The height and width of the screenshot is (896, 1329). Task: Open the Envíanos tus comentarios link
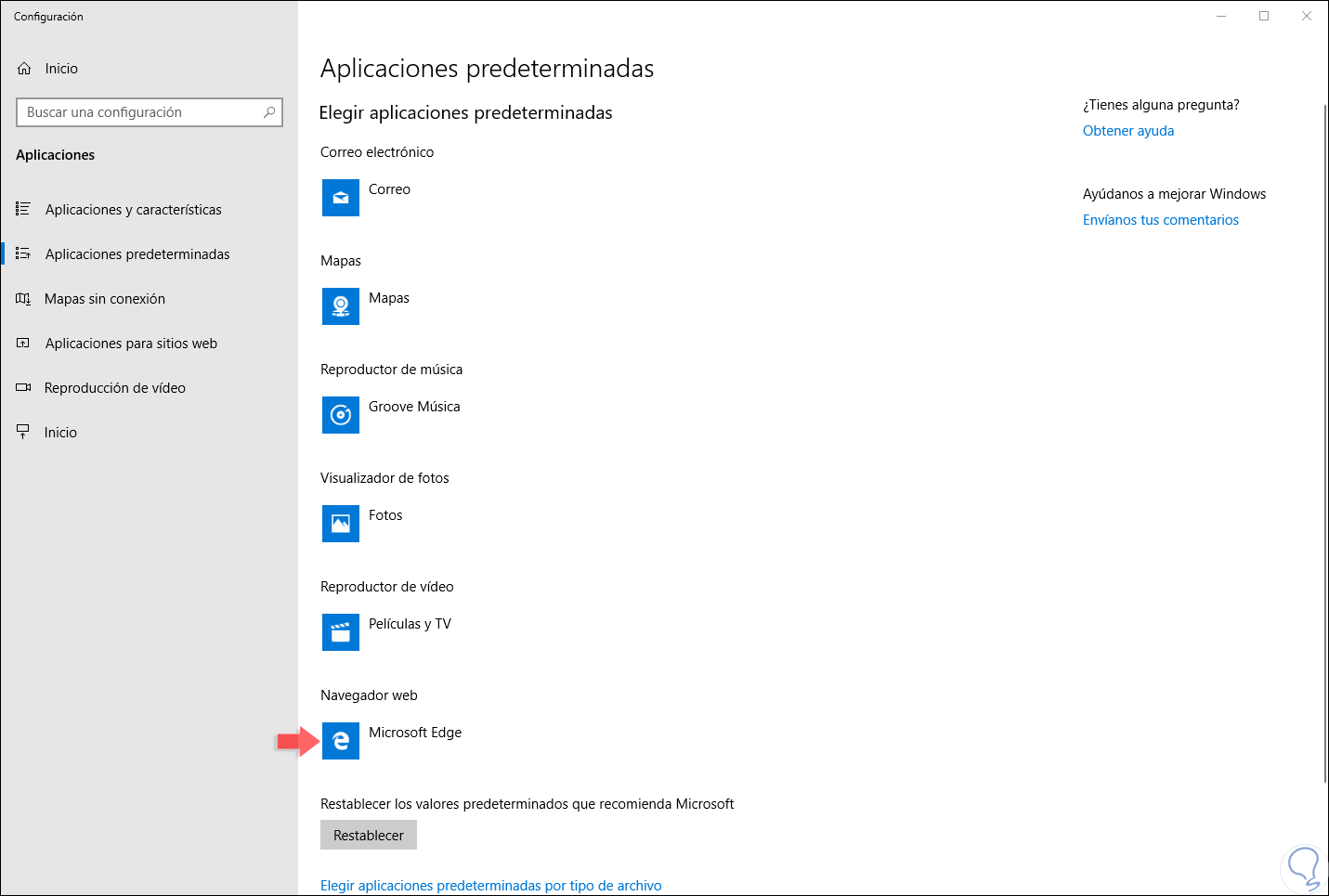(1161, 220)
